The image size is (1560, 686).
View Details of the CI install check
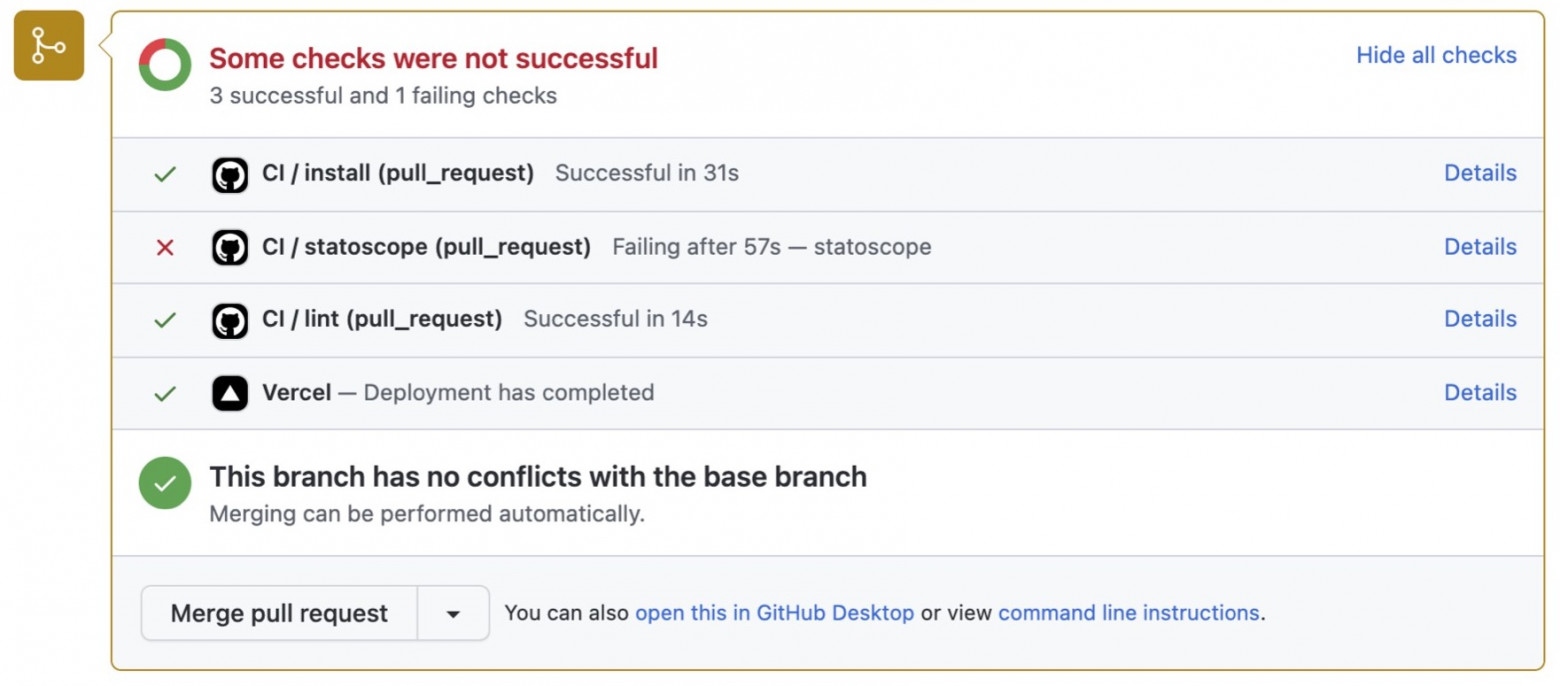tap(1480, 172)
